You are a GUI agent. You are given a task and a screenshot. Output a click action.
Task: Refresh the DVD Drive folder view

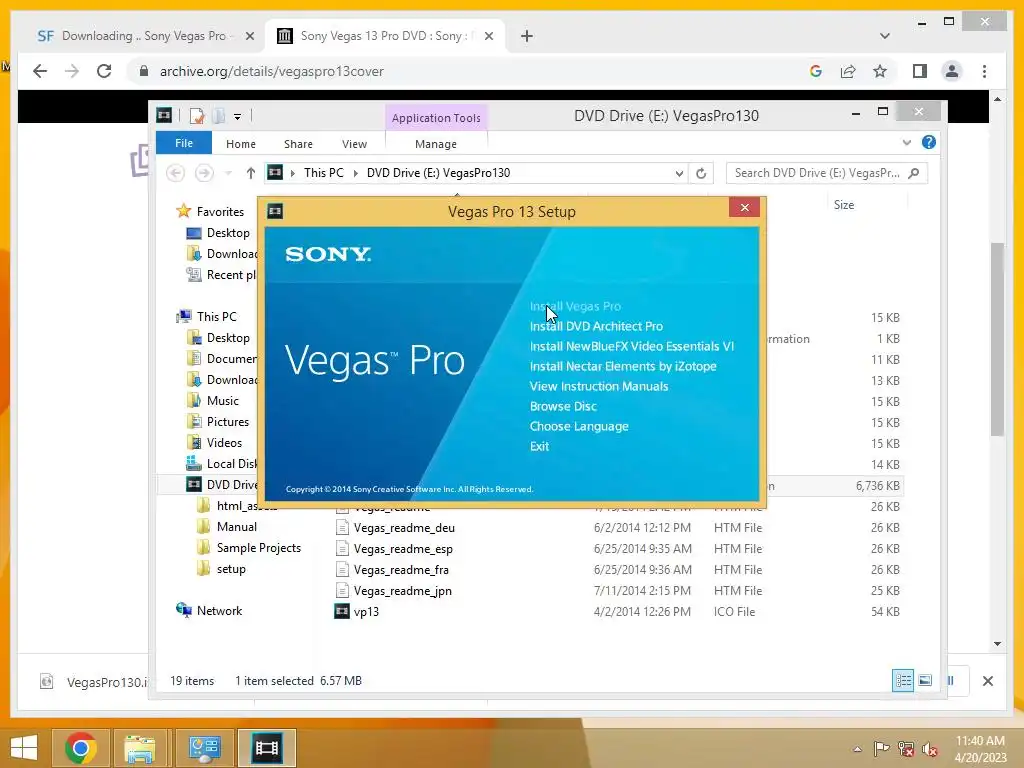point(701,173)
